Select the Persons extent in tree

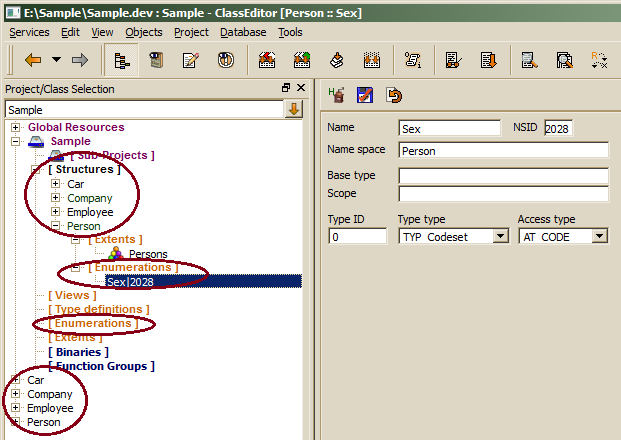(x=148, y=254)
